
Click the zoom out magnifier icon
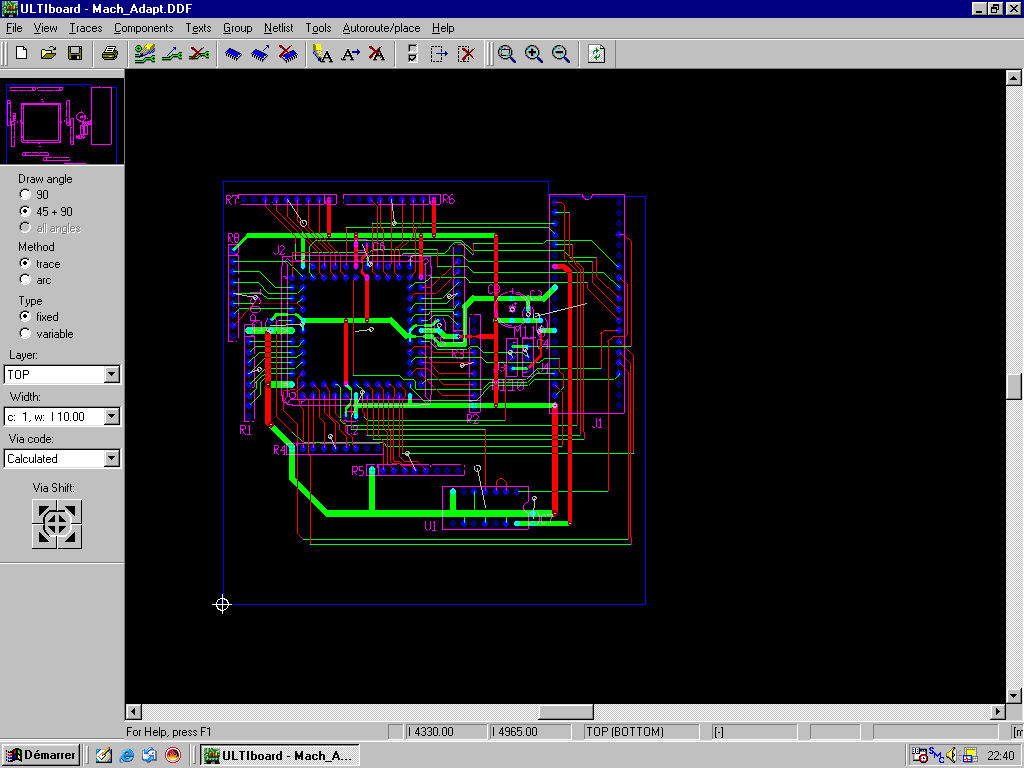[x=561, y=53]
